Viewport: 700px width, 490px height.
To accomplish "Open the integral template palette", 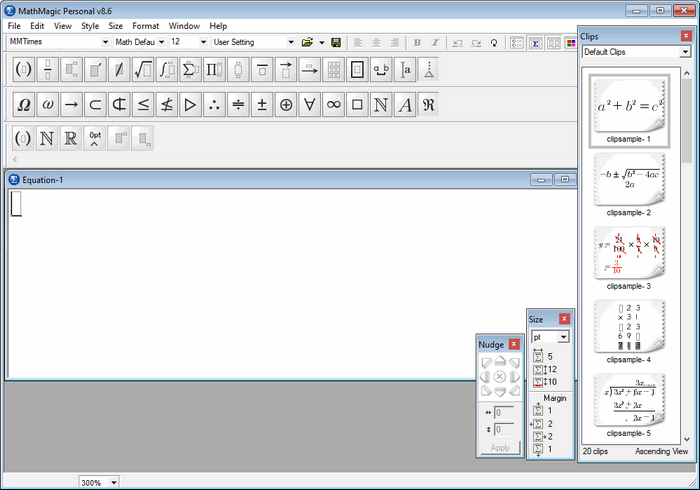I will tap(167, 70).
